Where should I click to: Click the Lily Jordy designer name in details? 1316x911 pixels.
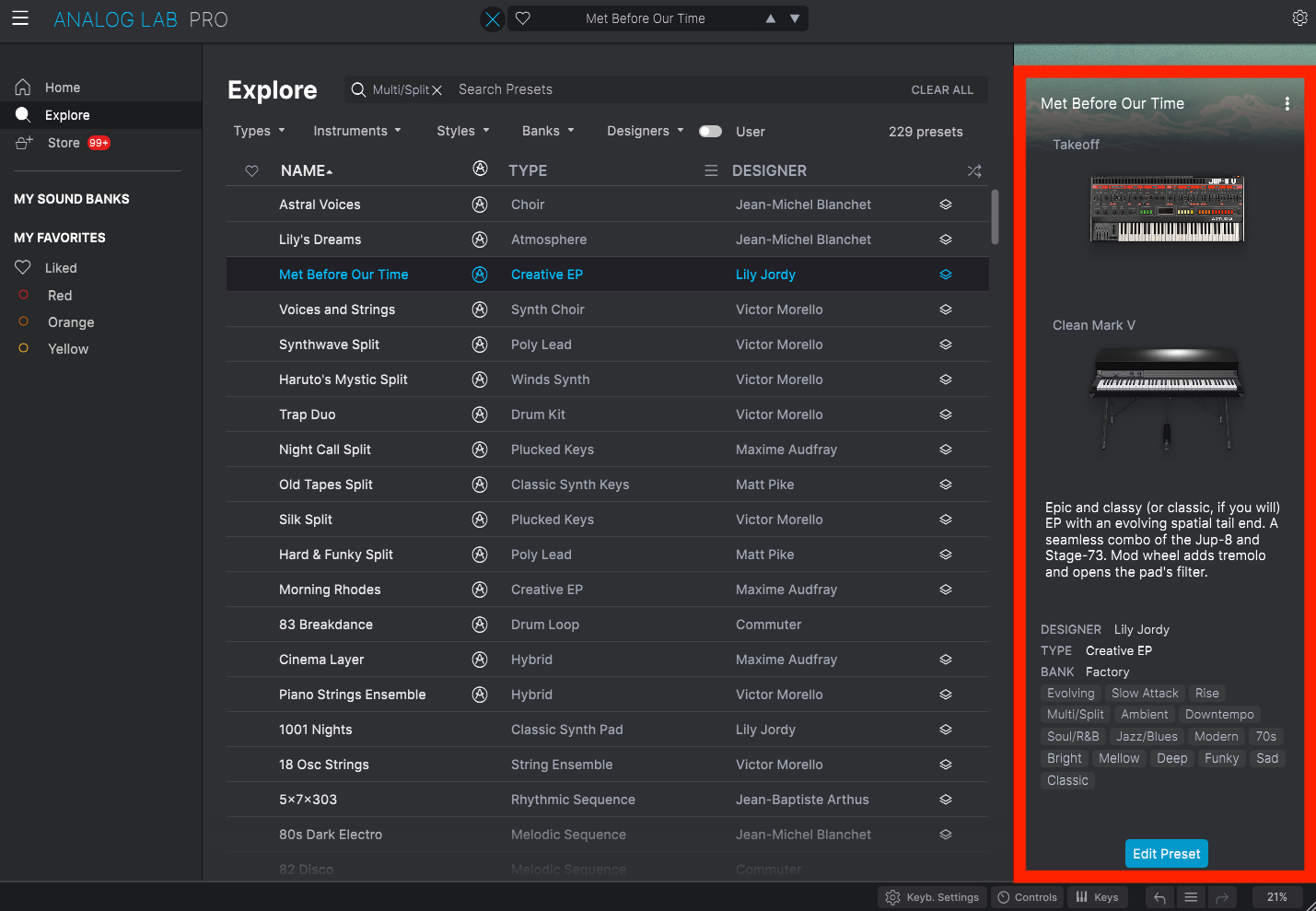pyautogui.click(x=1141, y=630)
